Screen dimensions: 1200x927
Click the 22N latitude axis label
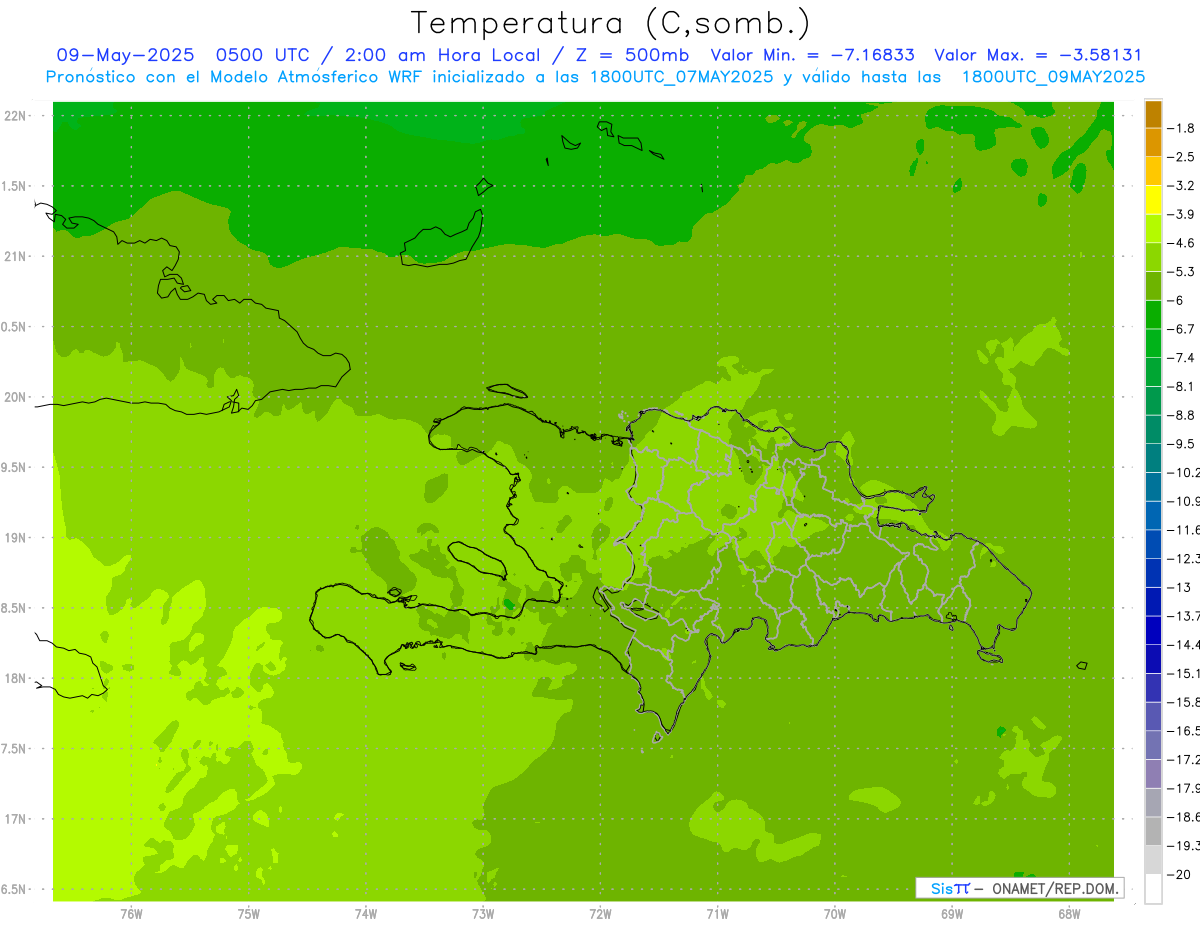15,116
